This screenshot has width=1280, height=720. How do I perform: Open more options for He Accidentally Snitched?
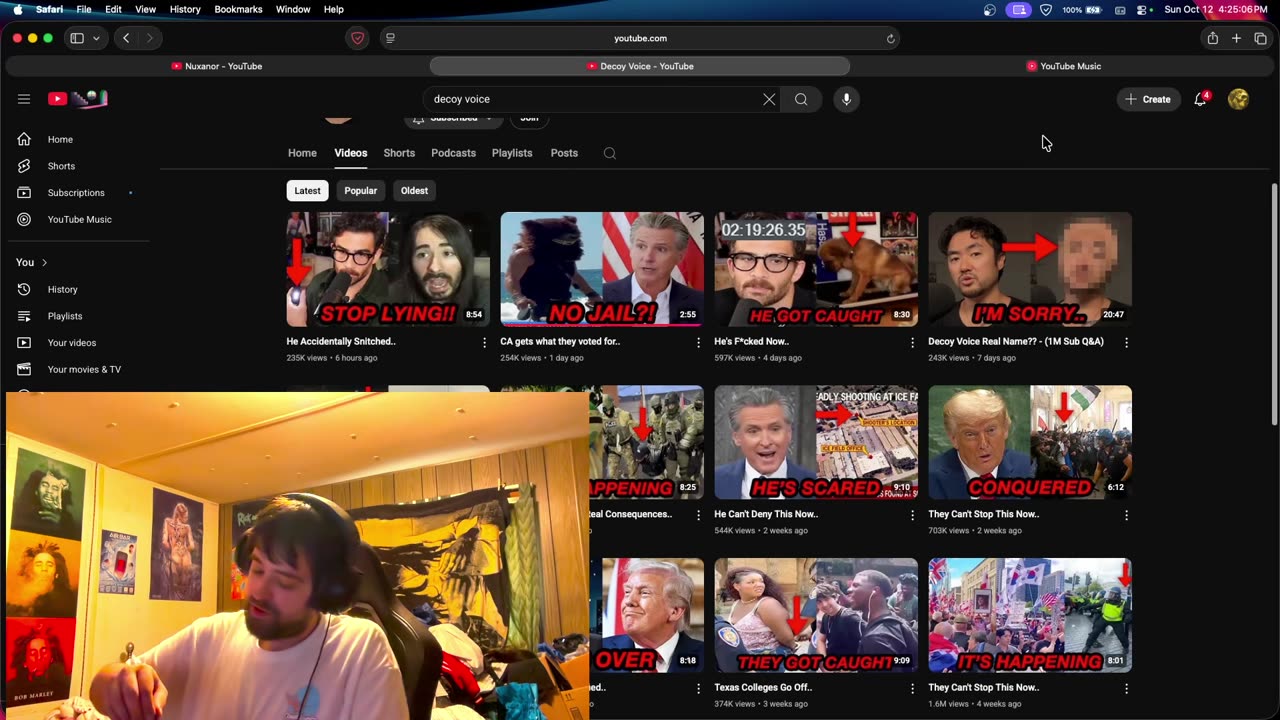(484, 342)
